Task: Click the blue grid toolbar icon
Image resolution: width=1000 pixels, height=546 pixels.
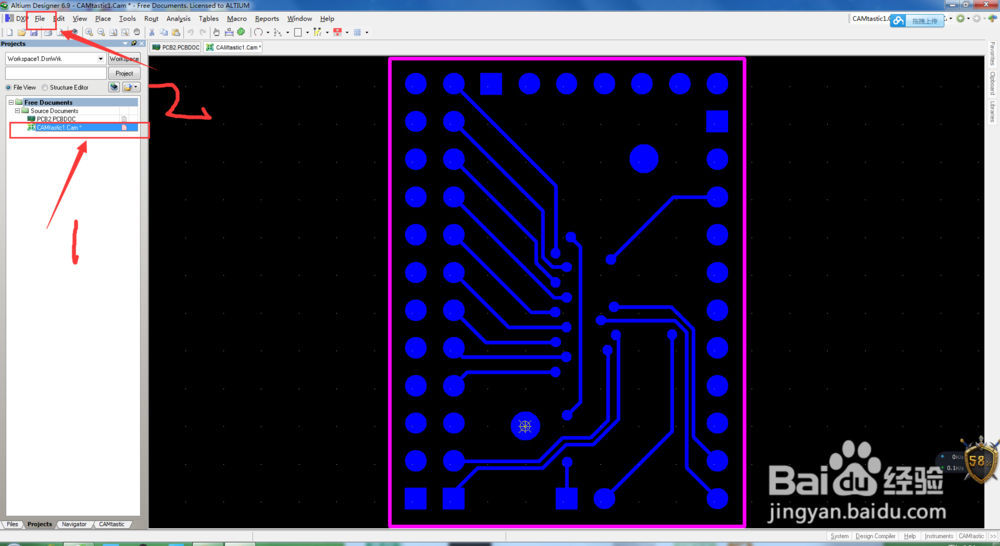Action: click(357, 32)
